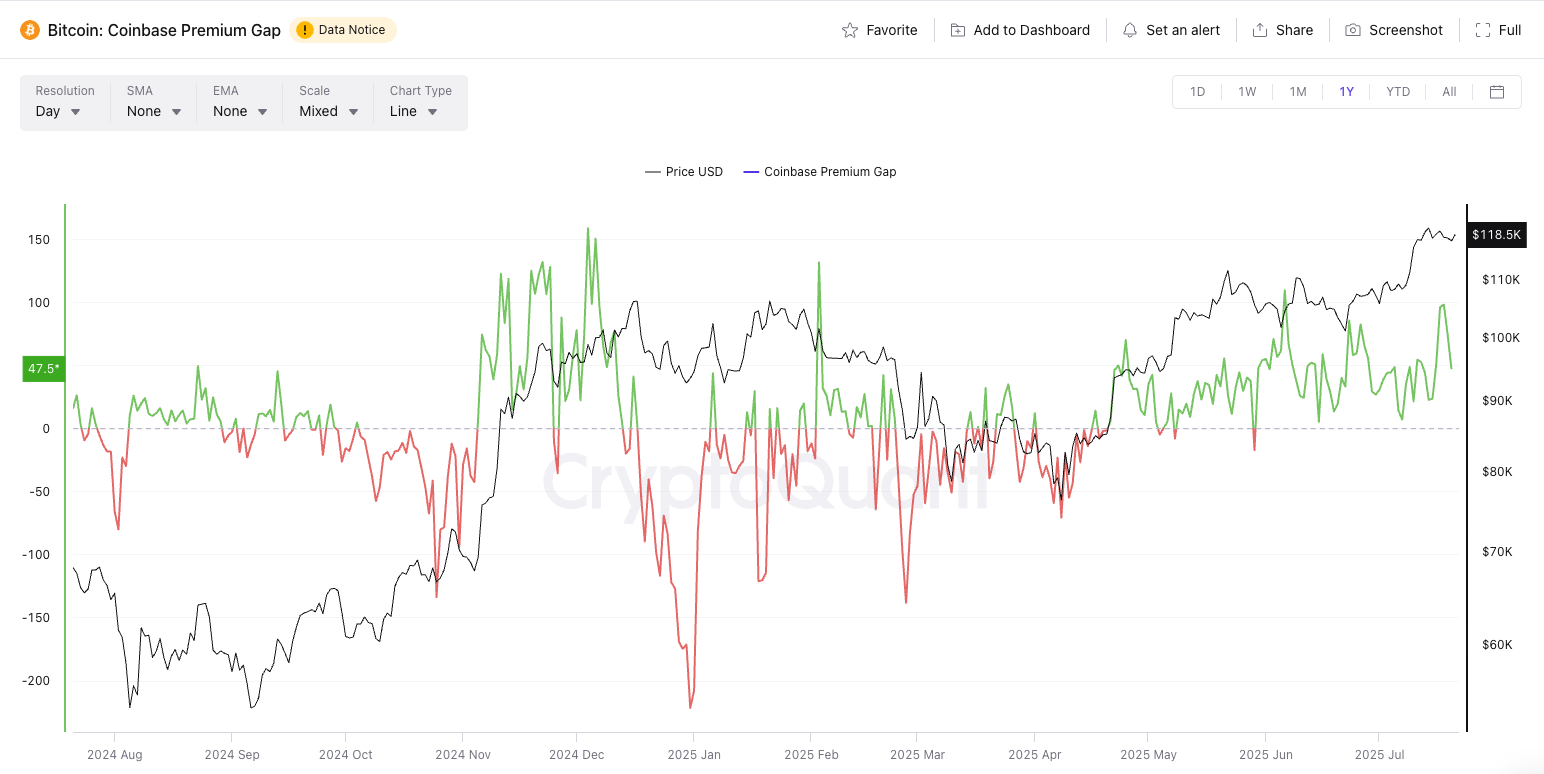Click the 2024 Nov axis label
The image size is (1544, 774).
[x=464, y=755]
